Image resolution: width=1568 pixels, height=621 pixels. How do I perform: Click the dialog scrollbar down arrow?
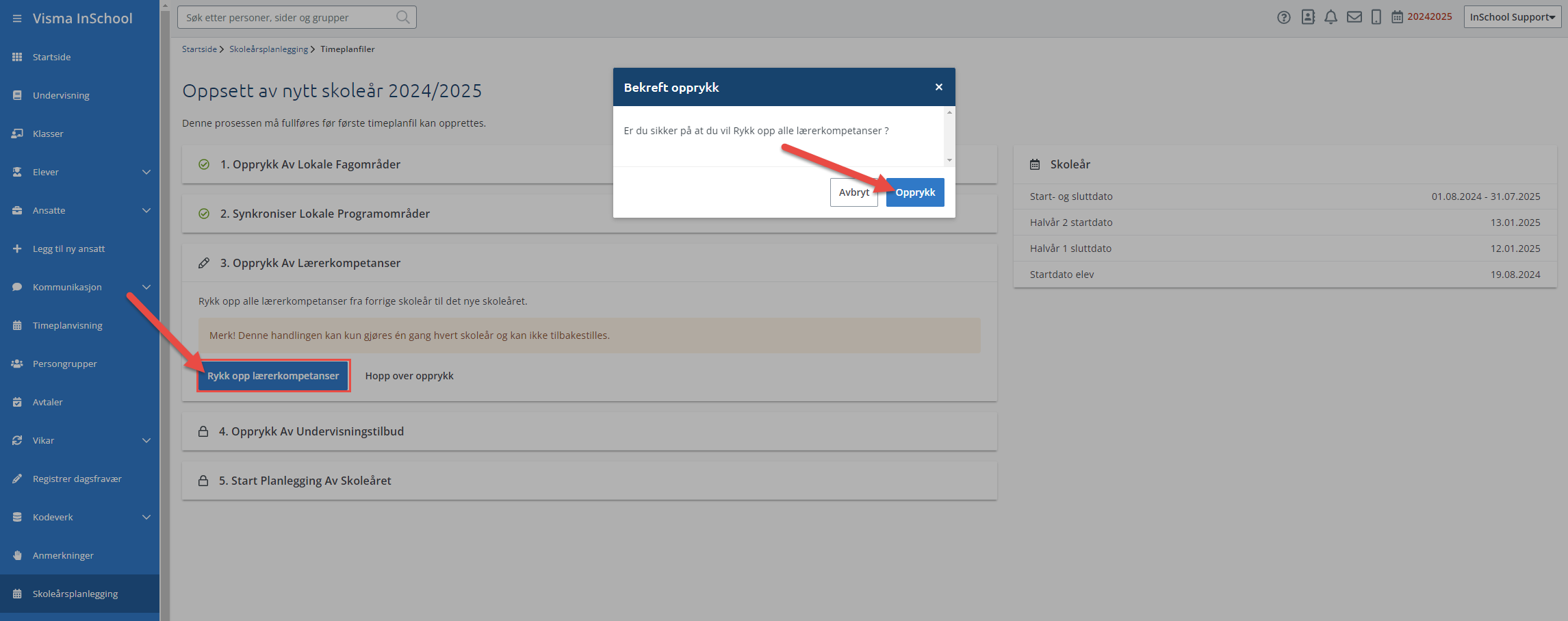point(949,160)
